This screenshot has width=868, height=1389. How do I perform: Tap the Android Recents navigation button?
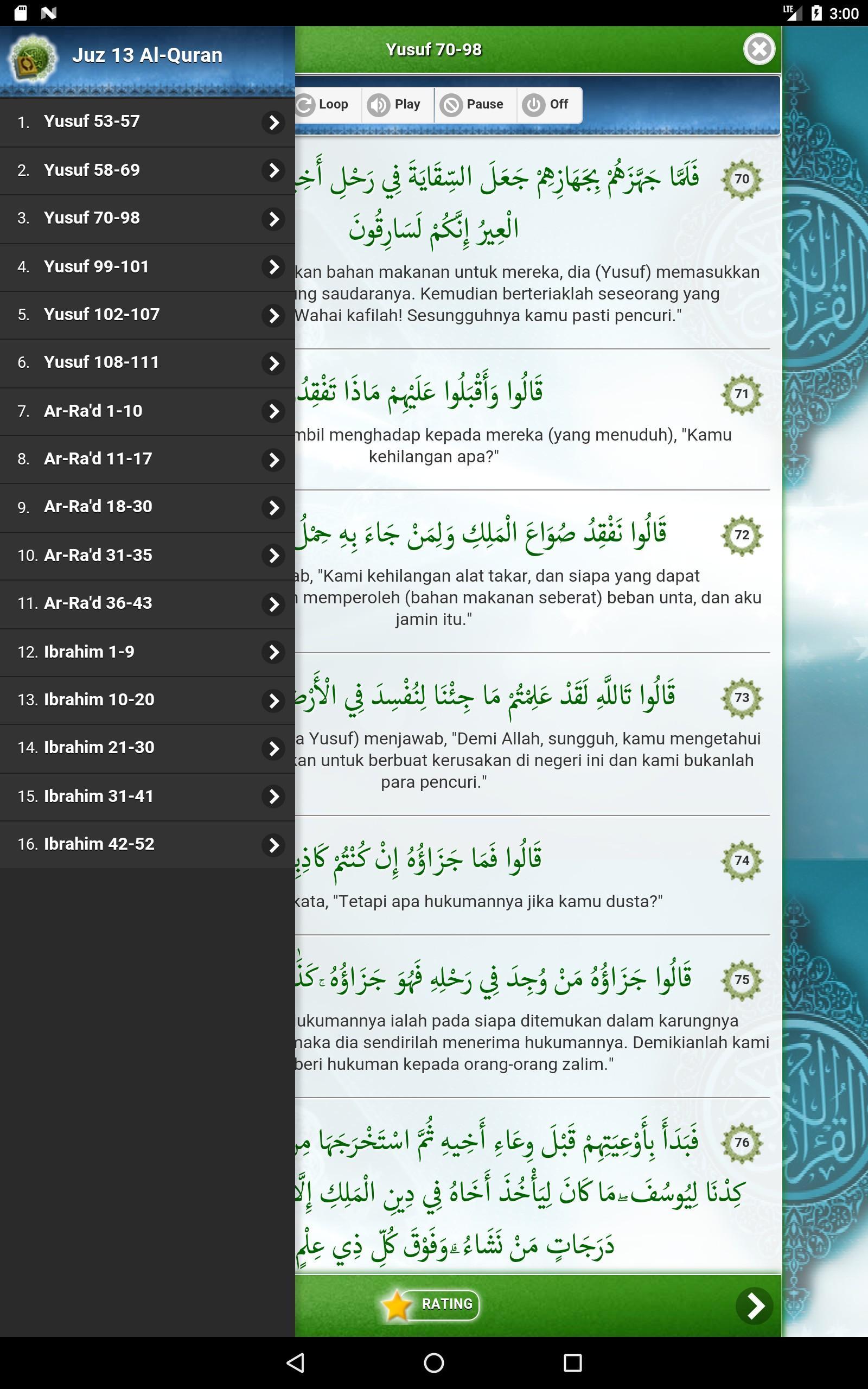tap(572, 1362)
